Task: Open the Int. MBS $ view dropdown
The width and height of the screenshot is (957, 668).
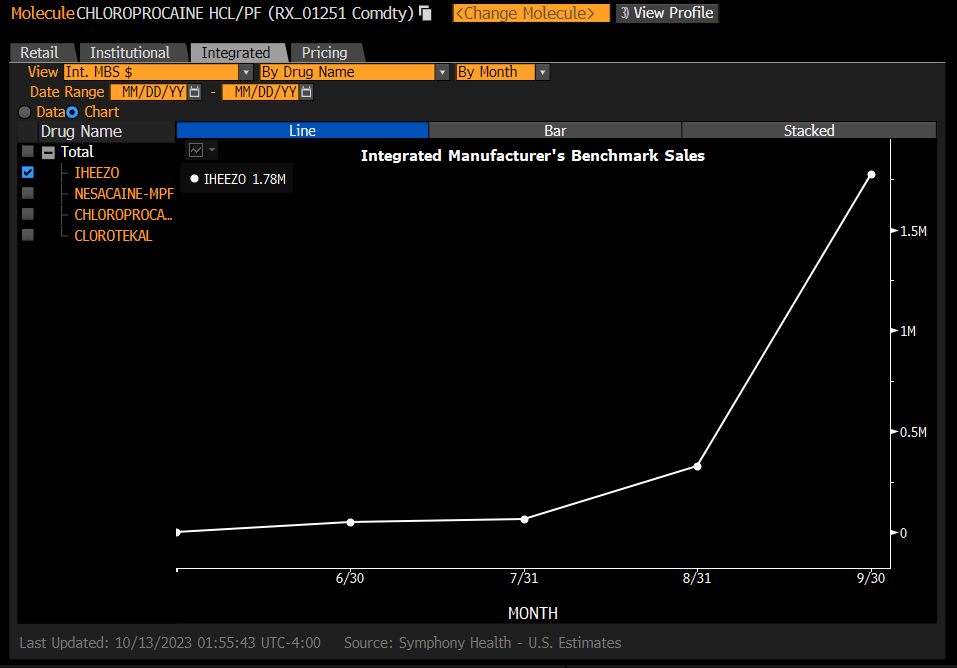Action: point(245,72)
